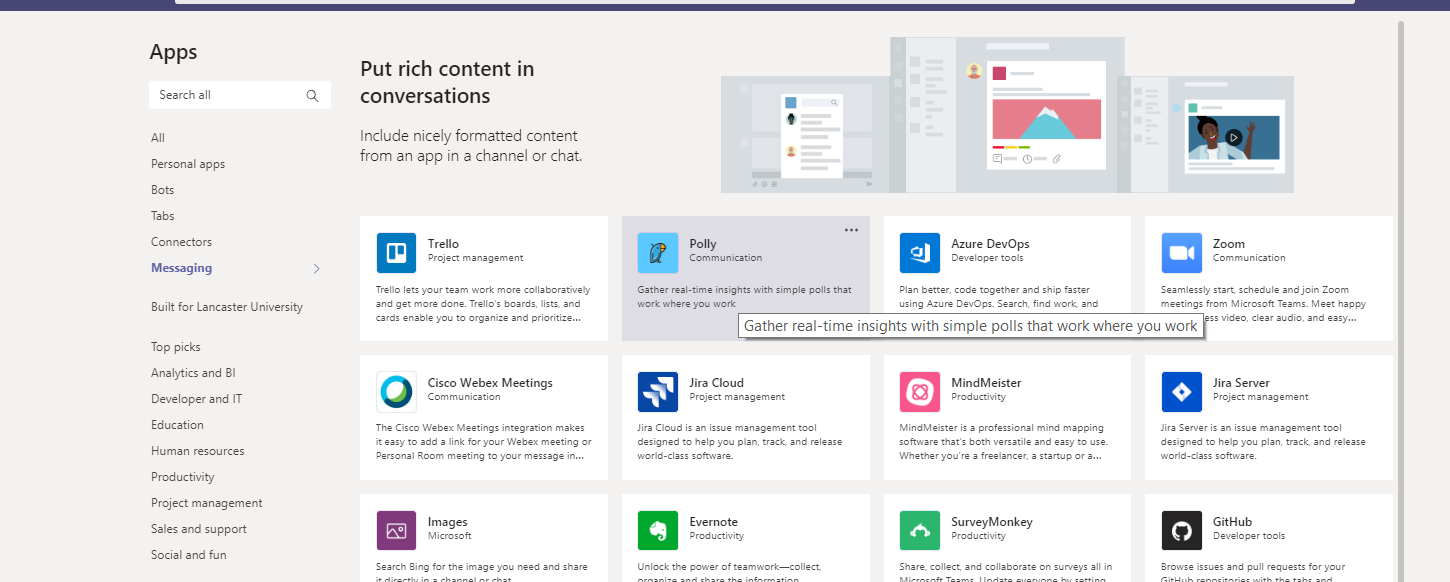Click the Trello app title
The width and height of the screenshot is (1450, 582).
(x=444, y=244)
